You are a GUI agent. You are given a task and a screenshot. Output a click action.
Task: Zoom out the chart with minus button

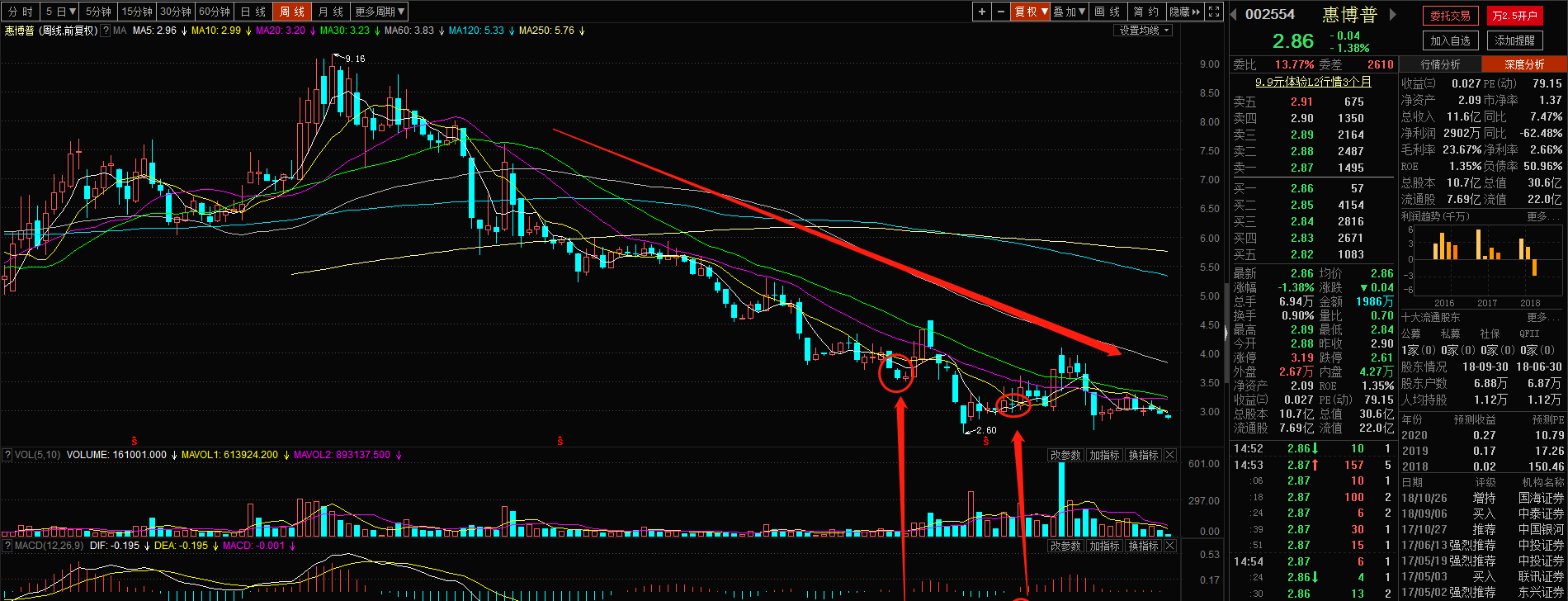point(1001,12)
